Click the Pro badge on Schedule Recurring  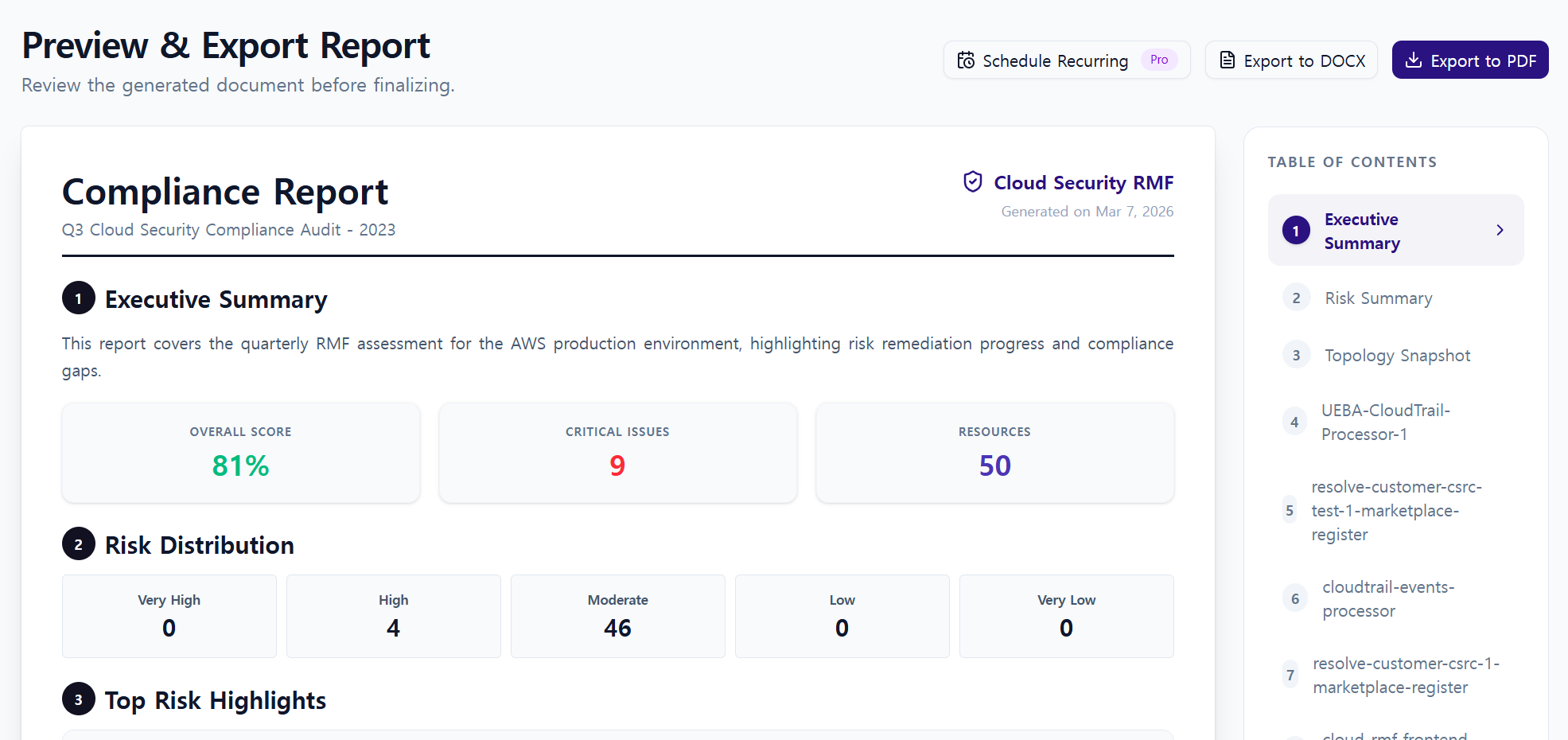point(1159,60)
